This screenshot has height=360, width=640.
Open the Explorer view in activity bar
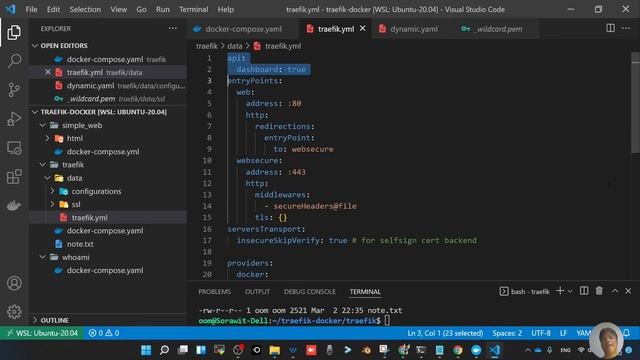[14, 33]
